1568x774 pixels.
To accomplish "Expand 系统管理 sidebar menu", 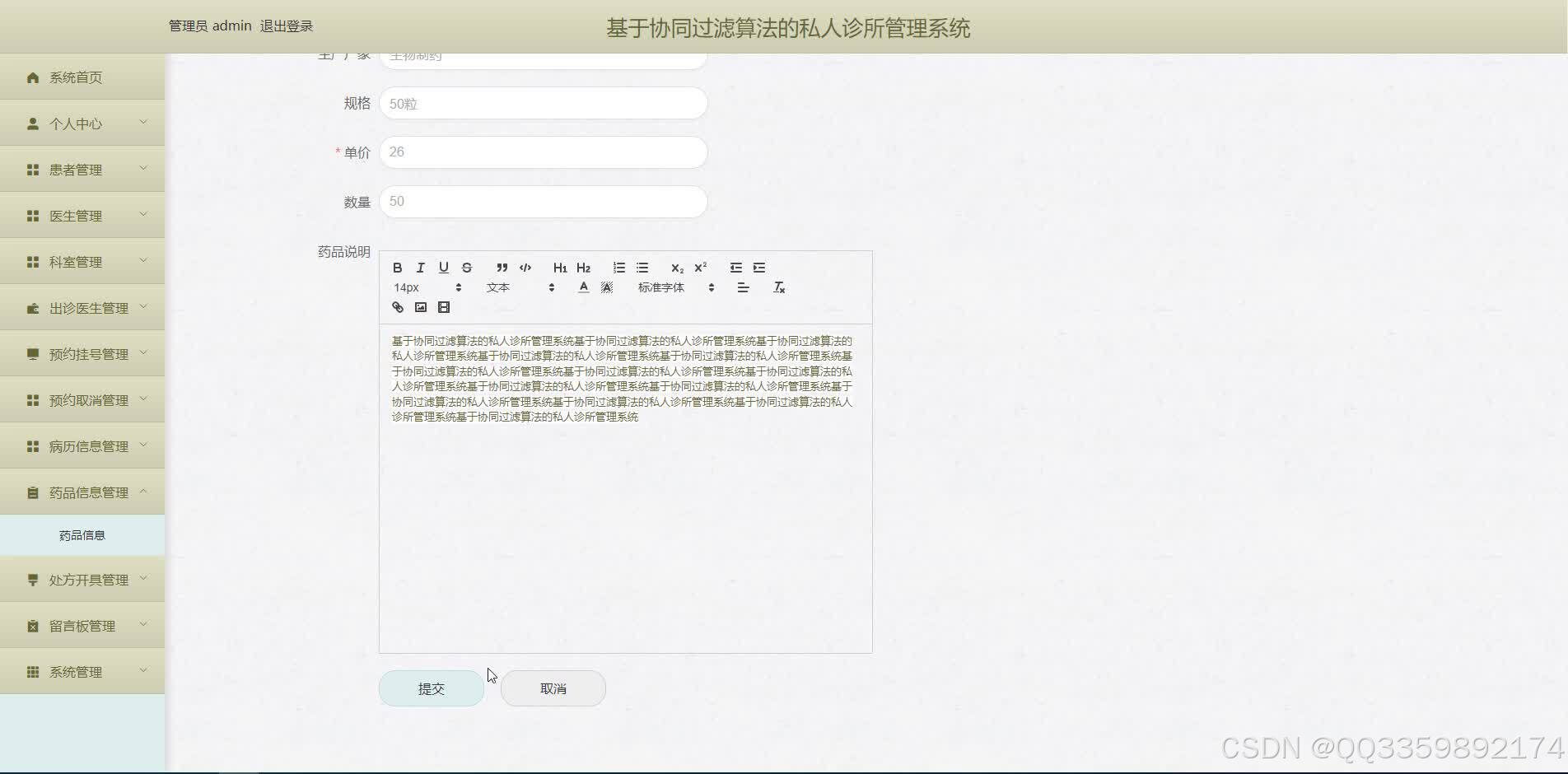I will 82,672.
